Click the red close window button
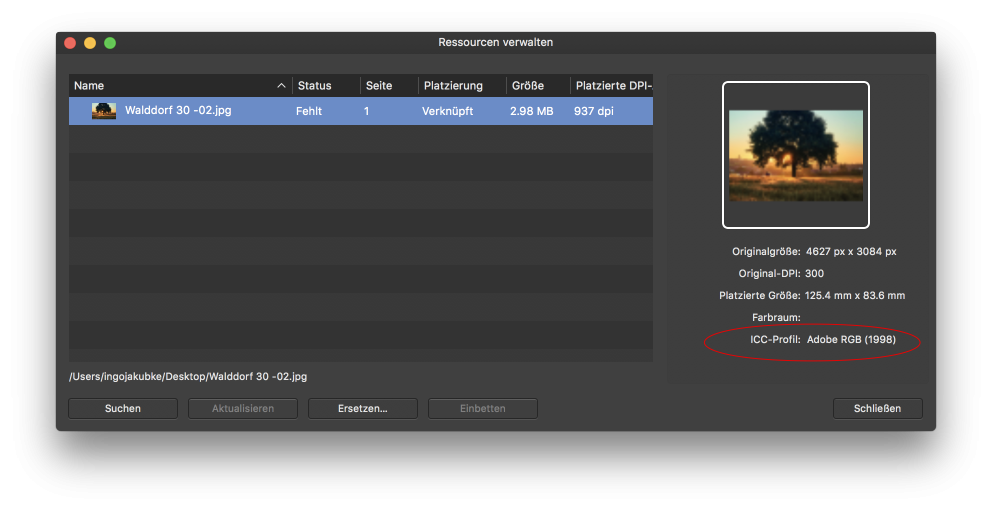 (70, 43)
